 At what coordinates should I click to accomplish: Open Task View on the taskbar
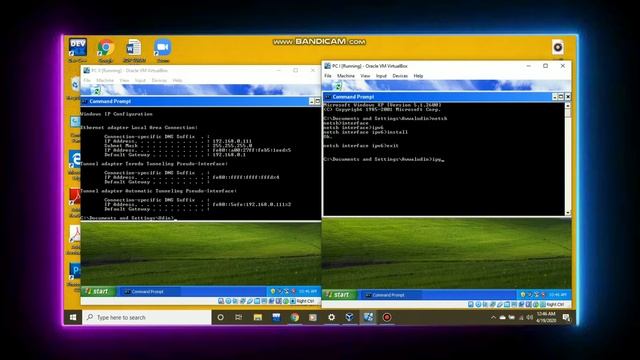click(x=239, y=317)
